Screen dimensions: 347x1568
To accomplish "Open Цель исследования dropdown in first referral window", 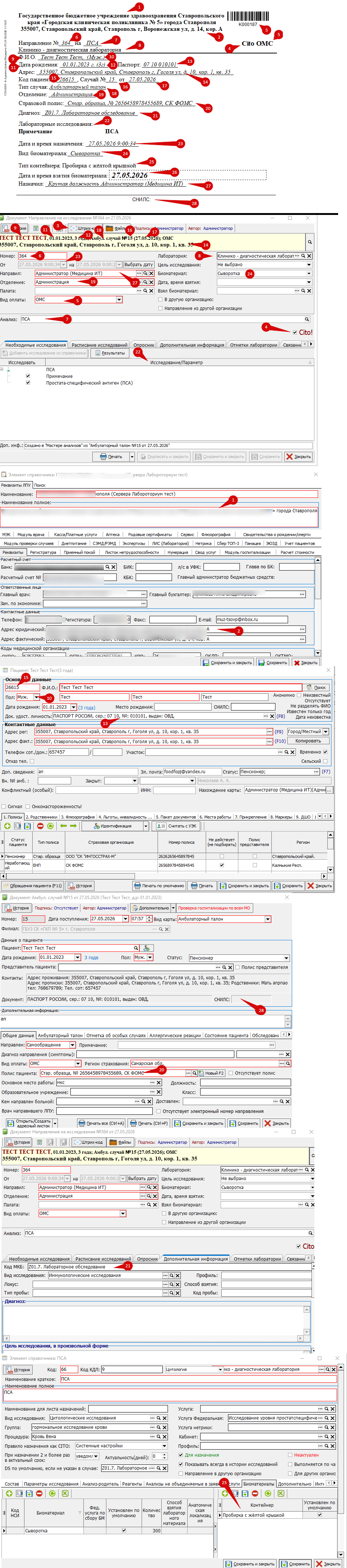I will pos(309,265).
